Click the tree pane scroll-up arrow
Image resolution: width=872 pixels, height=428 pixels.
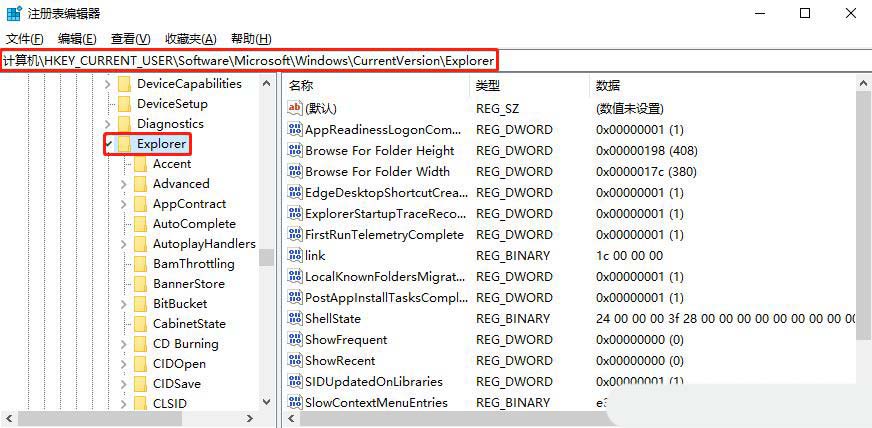pos(266,84)
